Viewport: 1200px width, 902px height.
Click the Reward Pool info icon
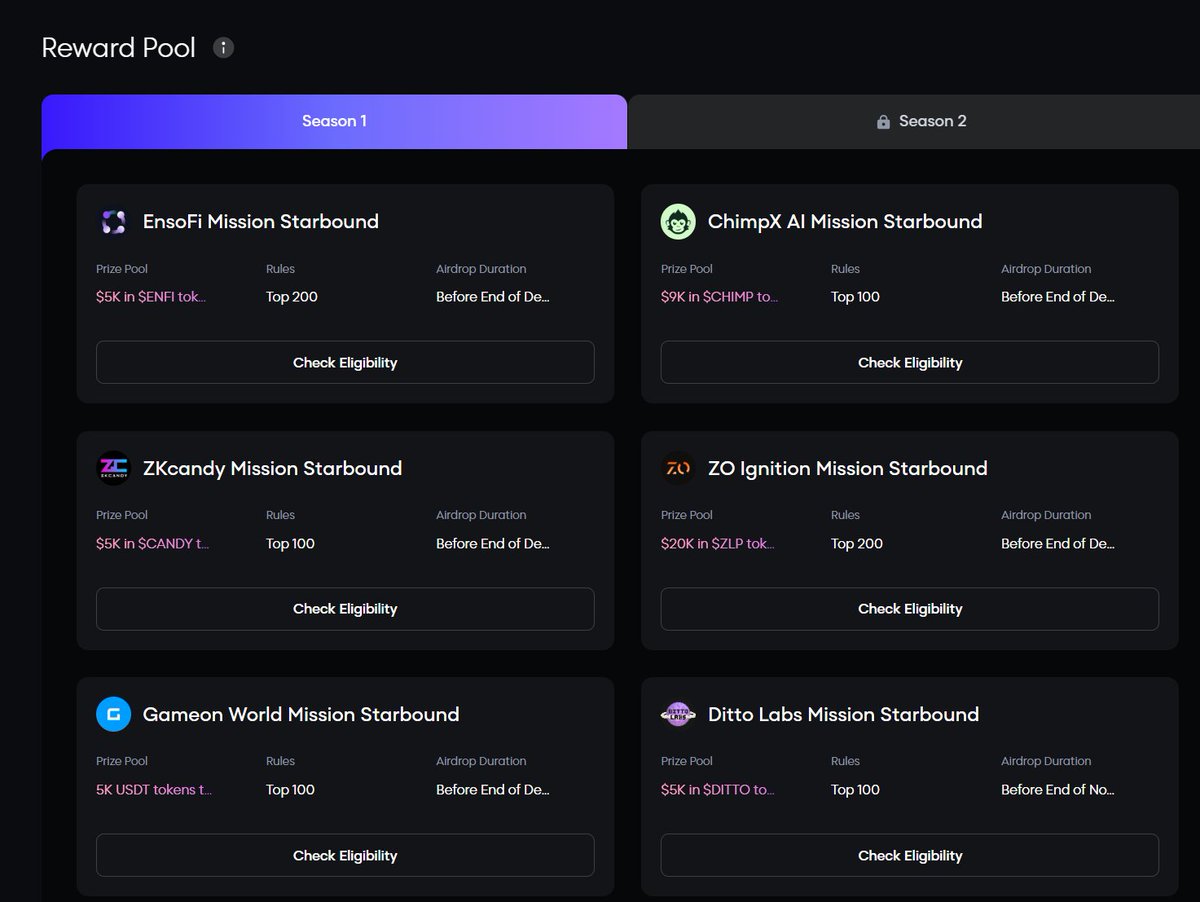[224, 48]
